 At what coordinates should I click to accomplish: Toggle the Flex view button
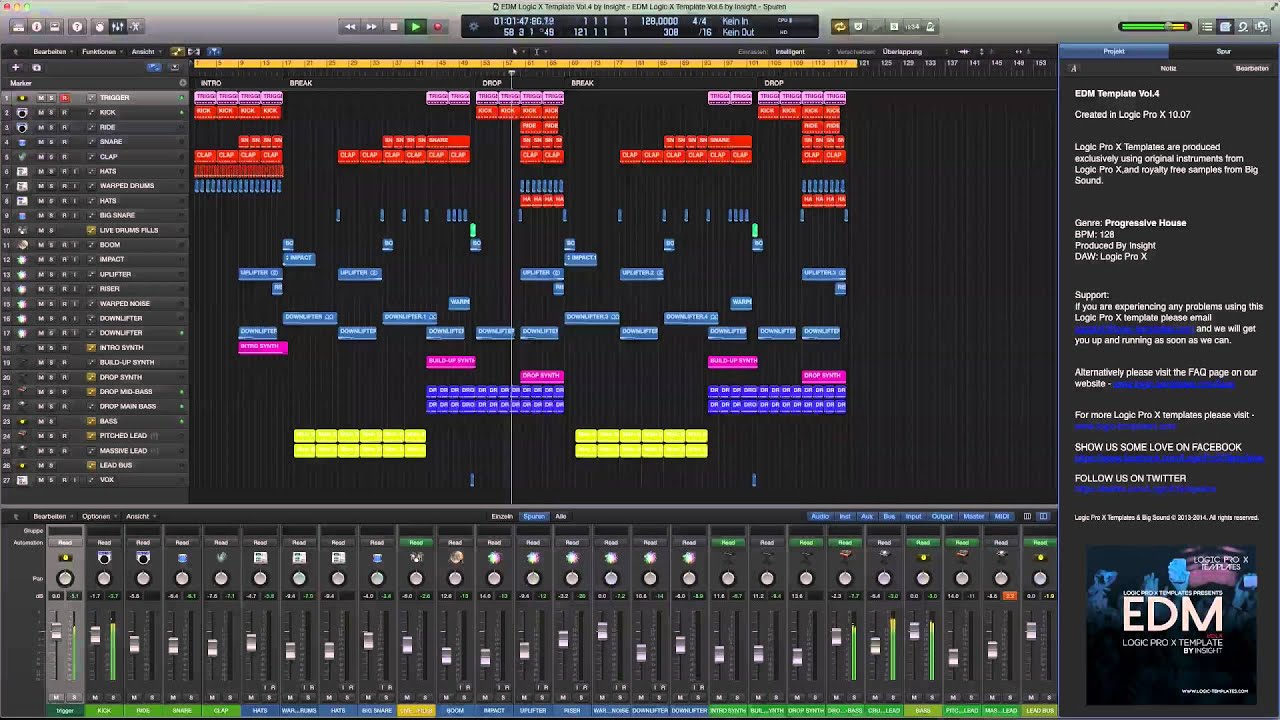[195, 51]
